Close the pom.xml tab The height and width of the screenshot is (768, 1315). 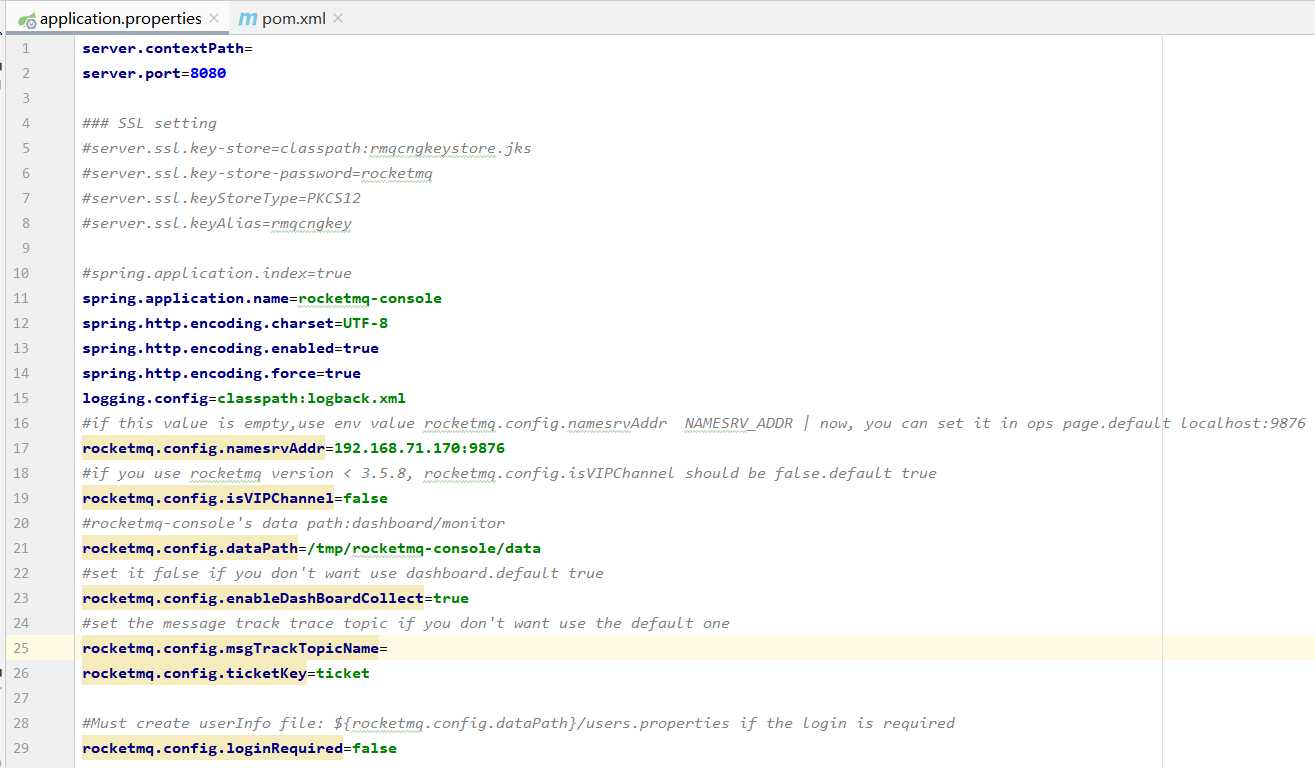click(337, 18)
